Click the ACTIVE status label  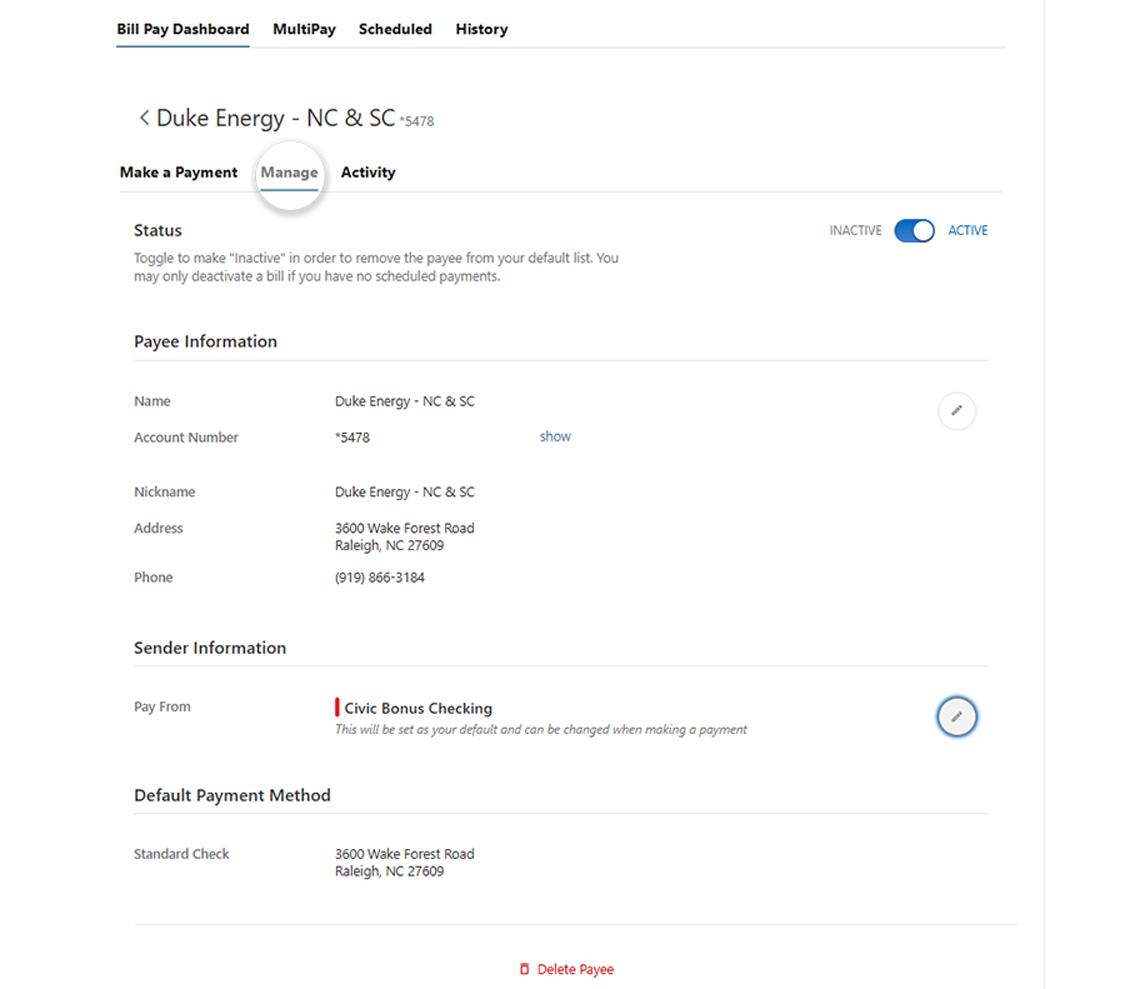coord(968,230)
